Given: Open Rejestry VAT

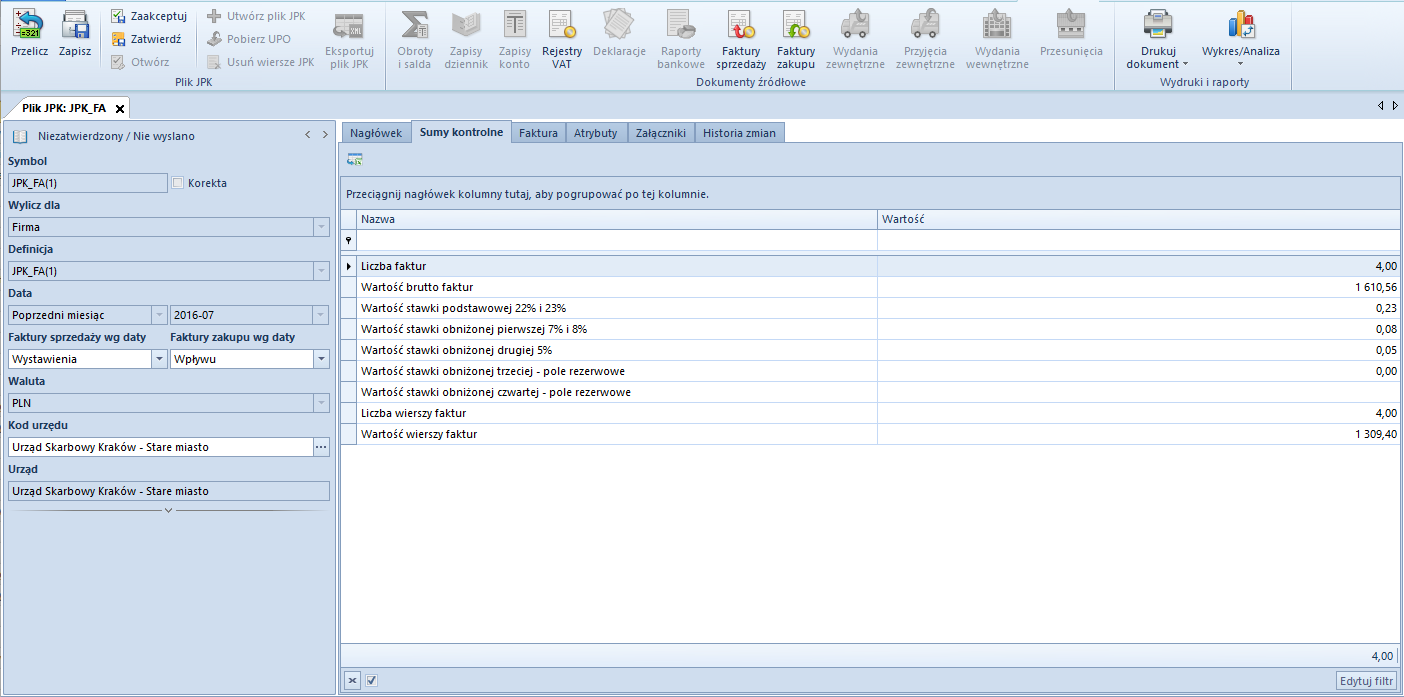Looking at the screenshot, I should pyautogui.click(x=562, y=40).
